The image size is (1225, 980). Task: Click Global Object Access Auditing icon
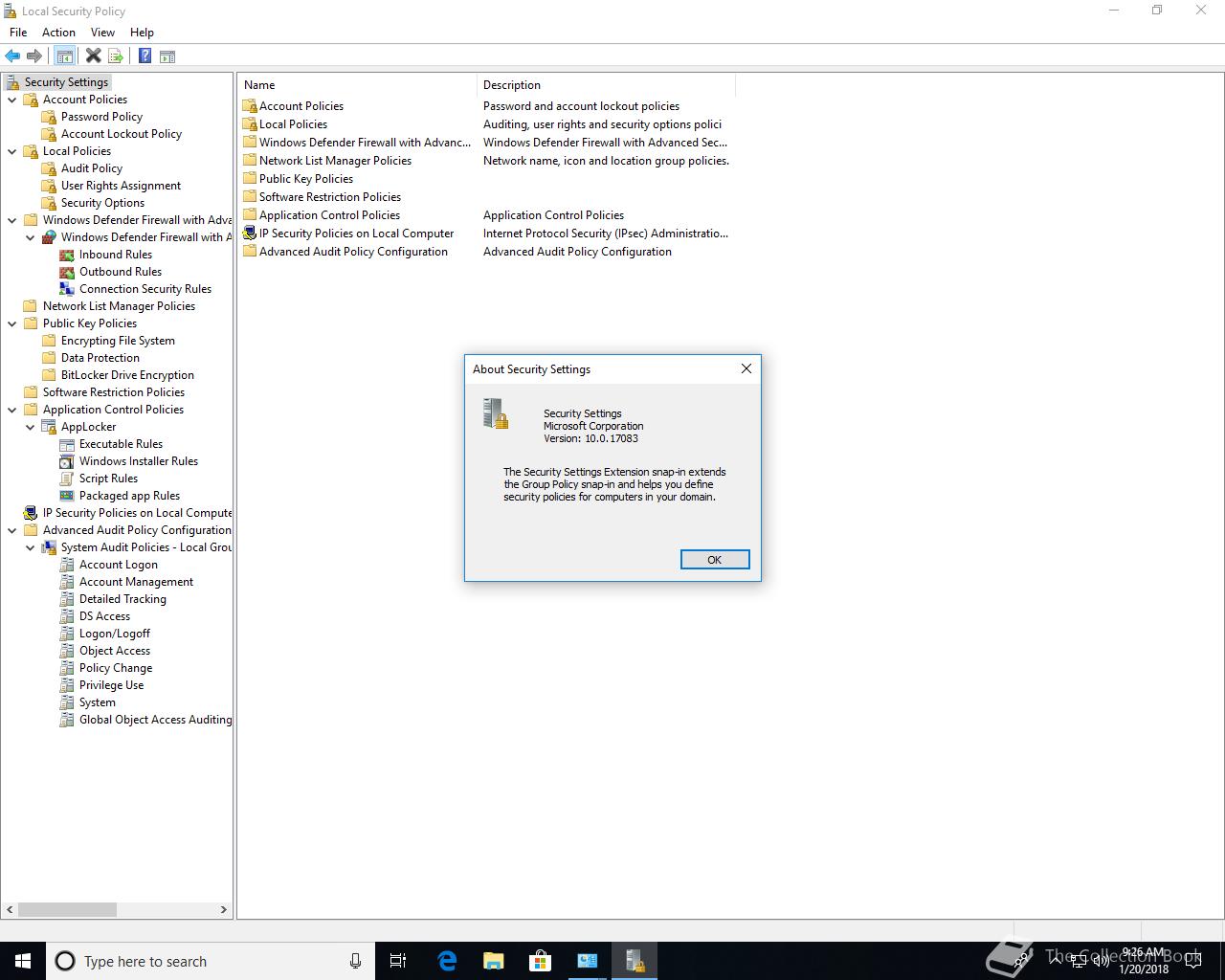tap(67, 720)
